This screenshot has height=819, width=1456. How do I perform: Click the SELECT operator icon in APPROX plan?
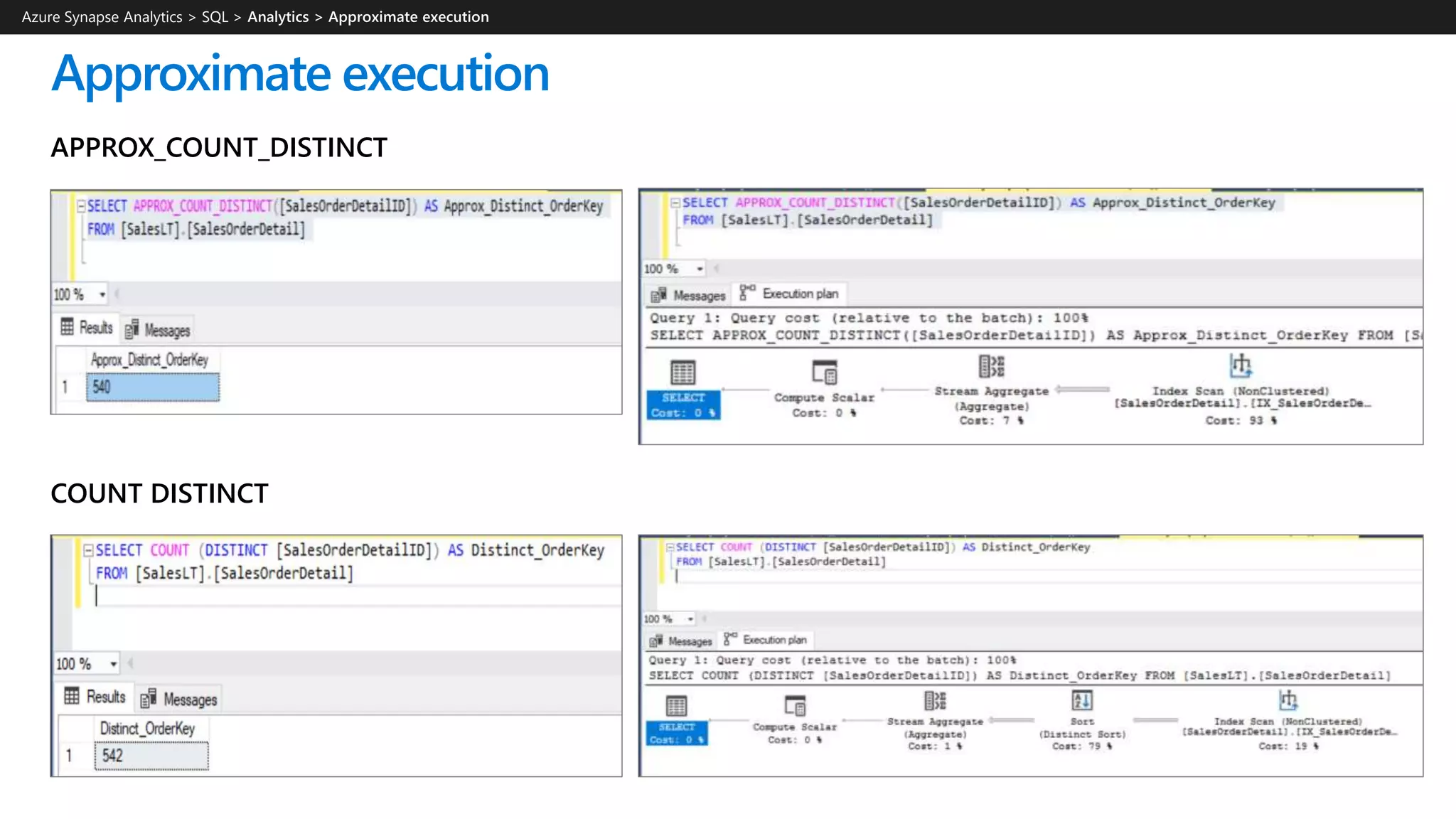(x=682, y=372)
